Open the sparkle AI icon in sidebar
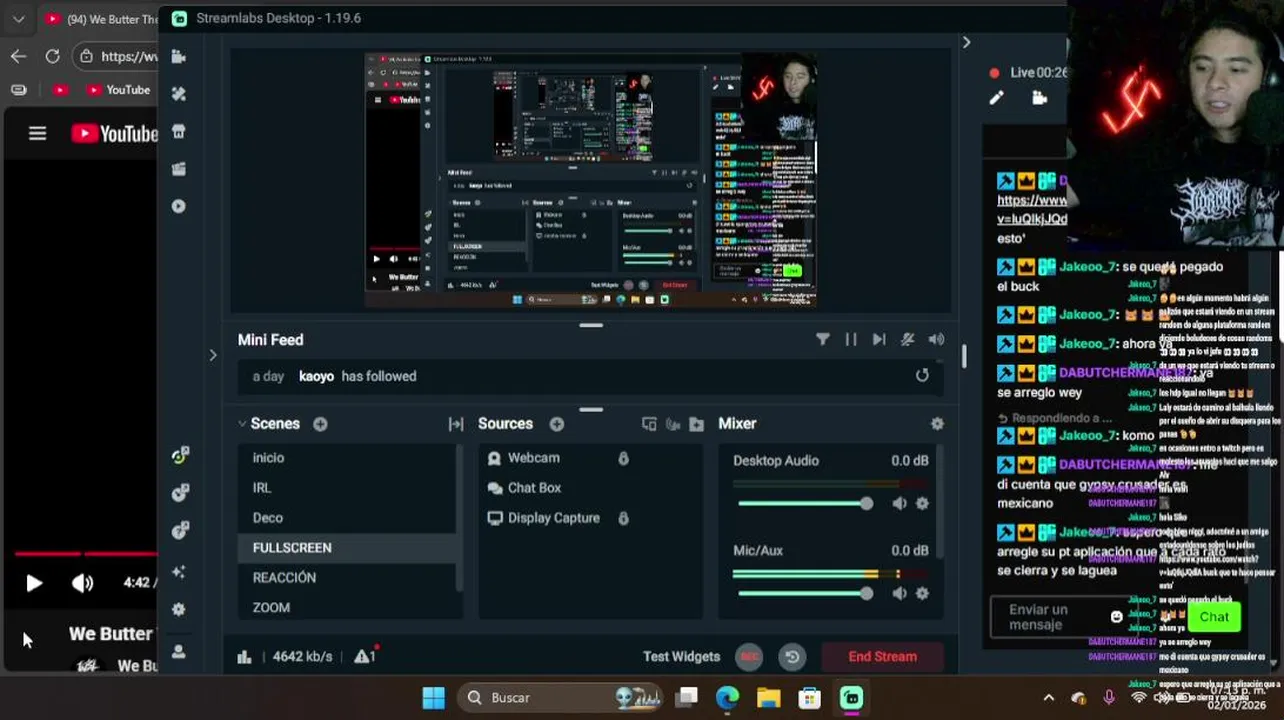 pos(179,572)
